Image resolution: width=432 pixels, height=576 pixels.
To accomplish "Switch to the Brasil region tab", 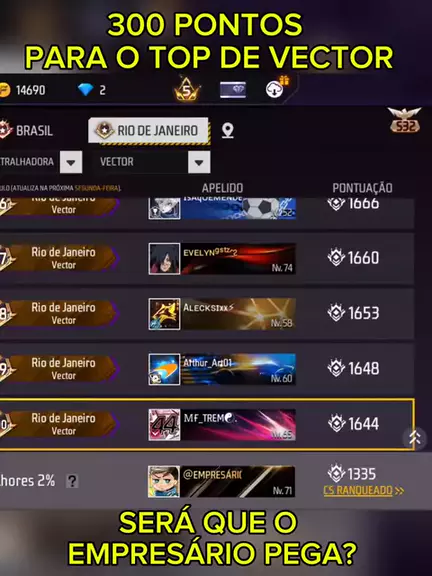I will 27,130.
